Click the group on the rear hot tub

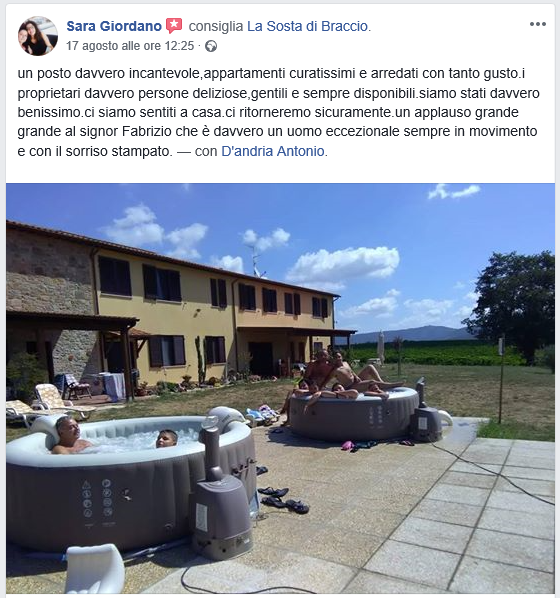[x=340, y=376]
